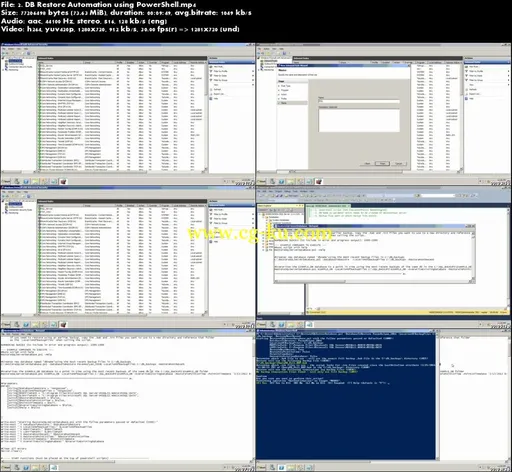Screen dimensions: 512x472
Task: Click the green-highlighted query tab in SSMS
Action: [328, 206]
